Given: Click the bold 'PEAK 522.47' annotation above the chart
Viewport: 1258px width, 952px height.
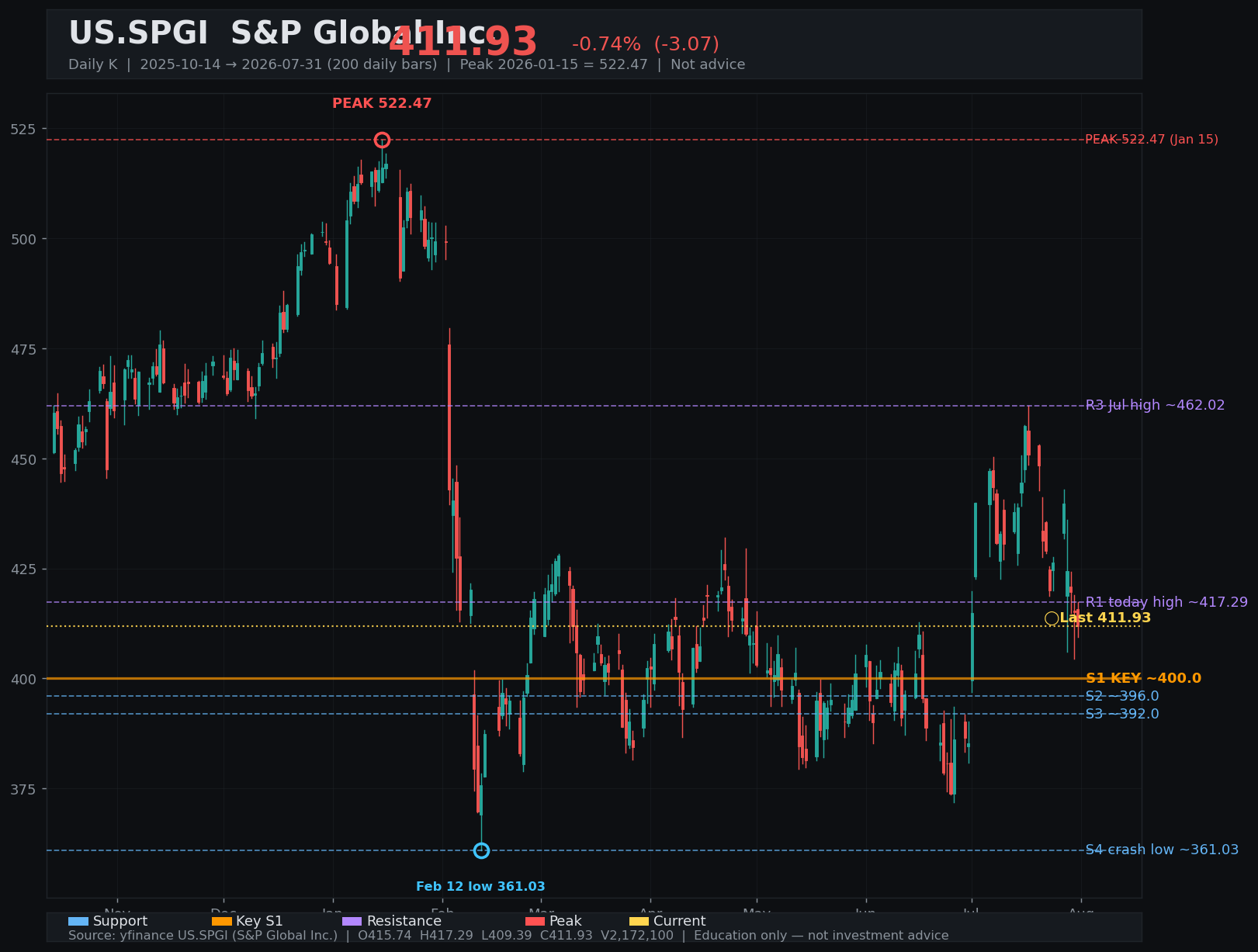Looking at the screenshot, I should pos(382,103).
